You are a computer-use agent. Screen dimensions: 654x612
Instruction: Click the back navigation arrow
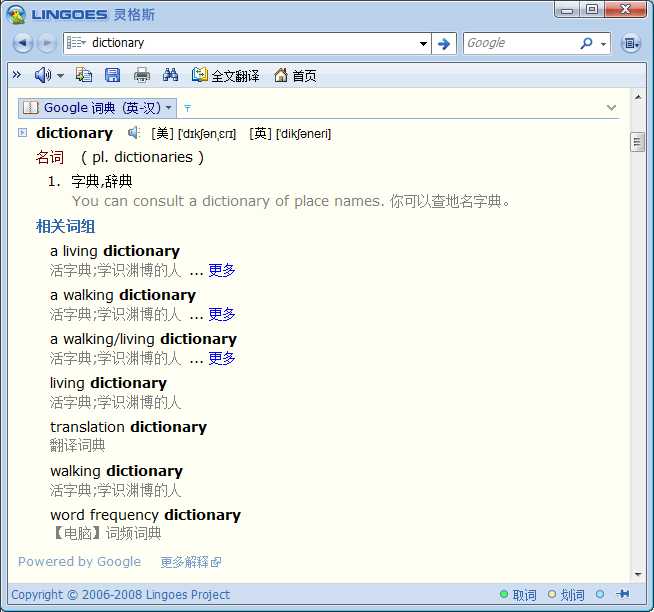click(x=23, y=43)
